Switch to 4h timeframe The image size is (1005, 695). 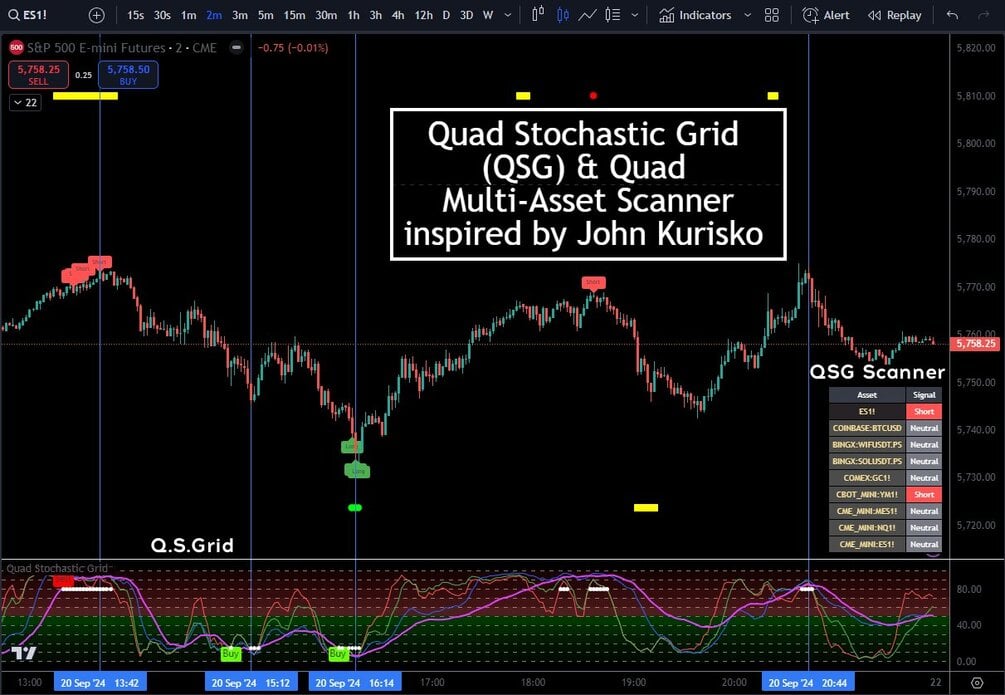398,15
